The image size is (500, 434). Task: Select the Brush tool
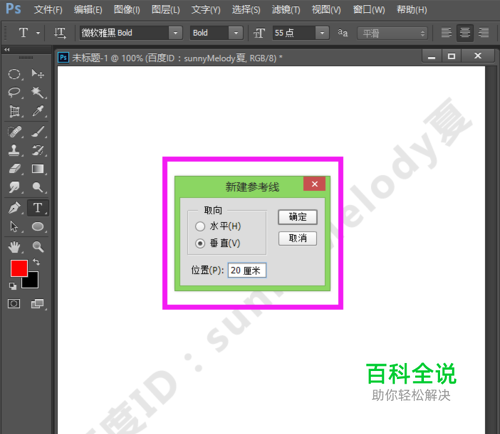(38, 132)
